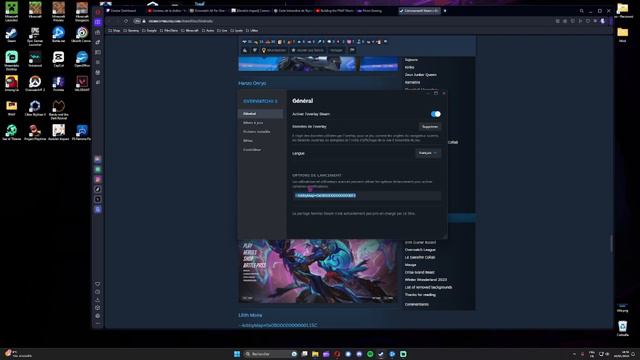Open Commentaires link in guide index
This screenshot has width=640, height=360.
pos(416,304)
